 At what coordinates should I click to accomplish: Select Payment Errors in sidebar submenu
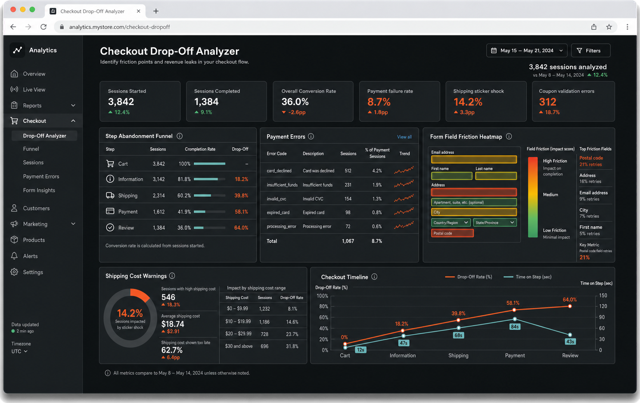tap(41, 176)
